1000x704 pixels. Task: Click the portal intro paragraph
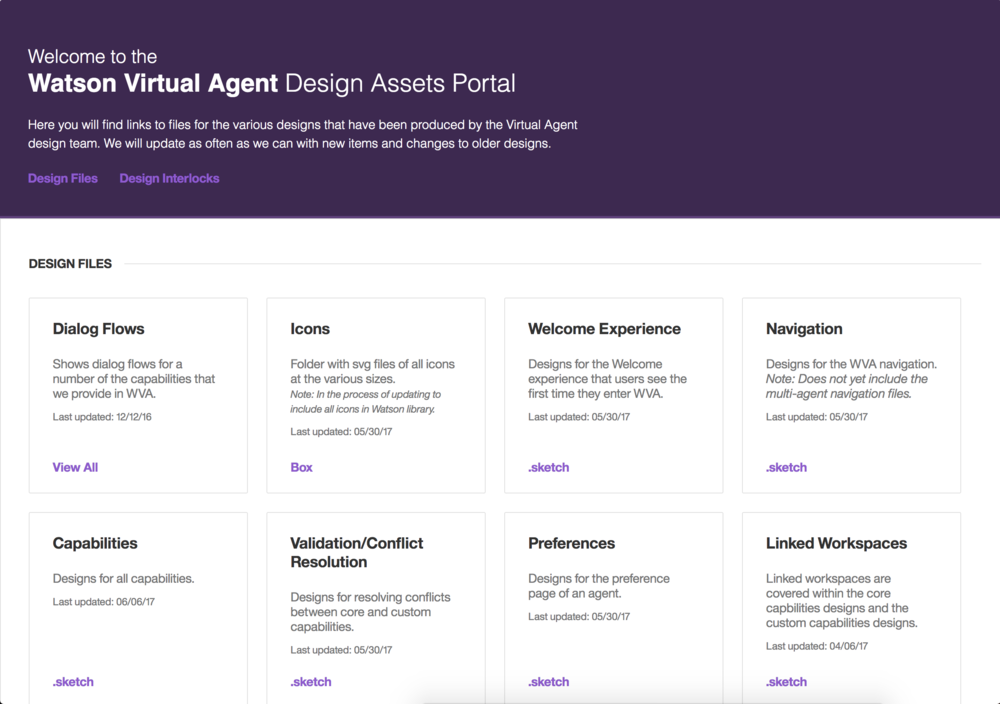[x=302, y=134]
